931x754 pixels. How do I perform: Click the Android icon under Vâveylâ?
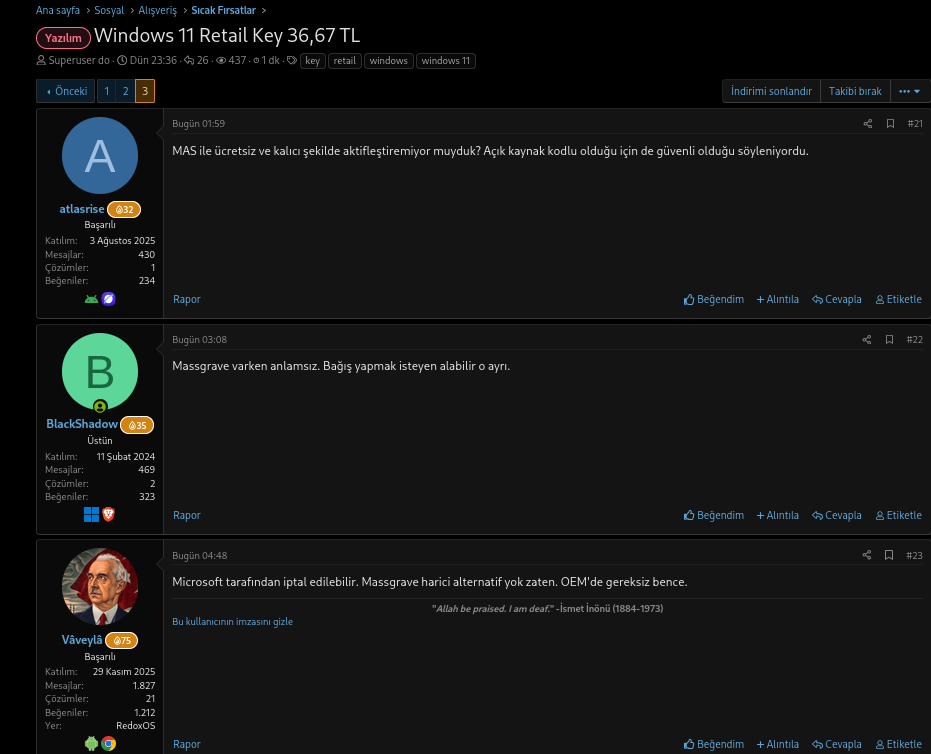pyautogui.click(x=91, y=743)
